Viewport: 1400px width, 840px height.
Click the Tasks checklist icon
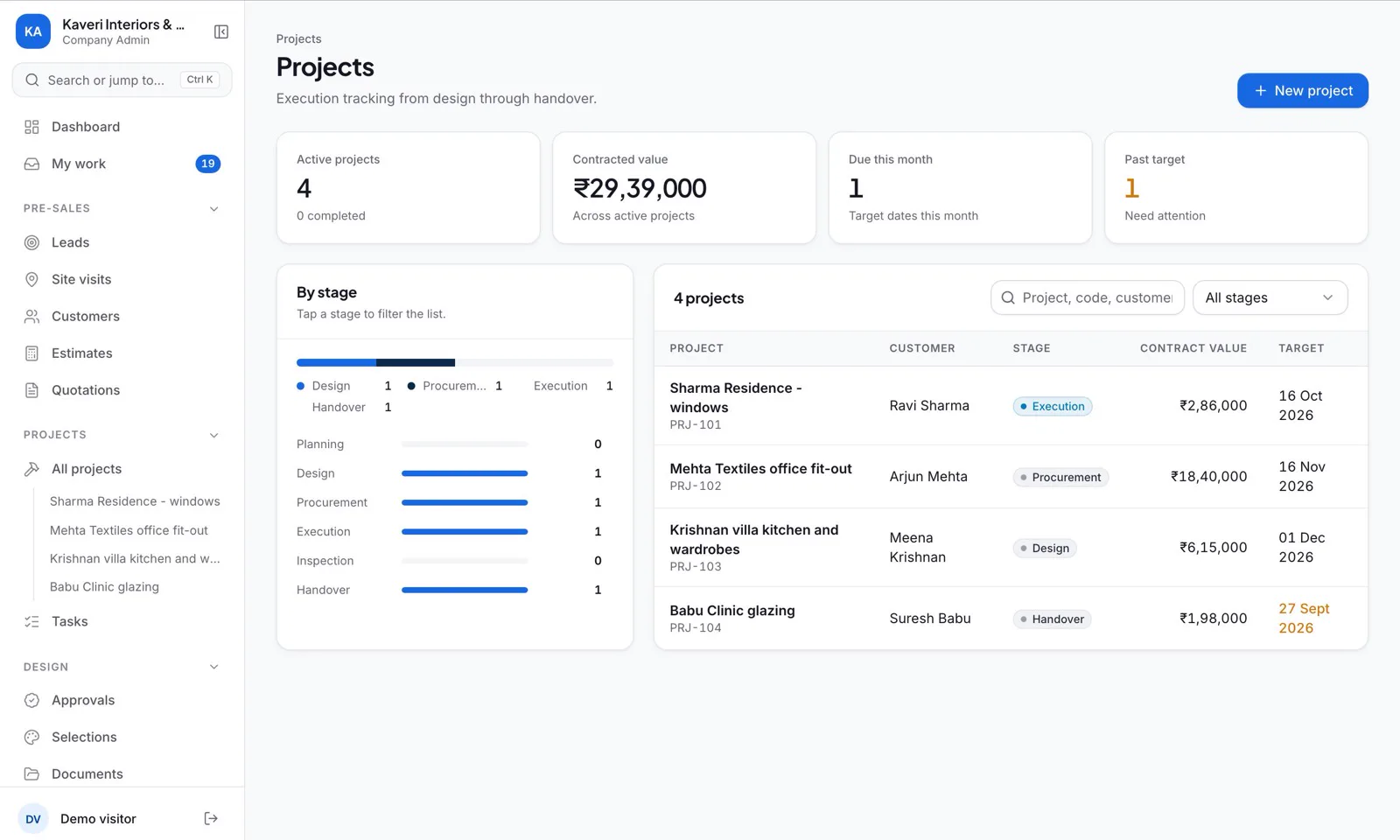(31, 621)
